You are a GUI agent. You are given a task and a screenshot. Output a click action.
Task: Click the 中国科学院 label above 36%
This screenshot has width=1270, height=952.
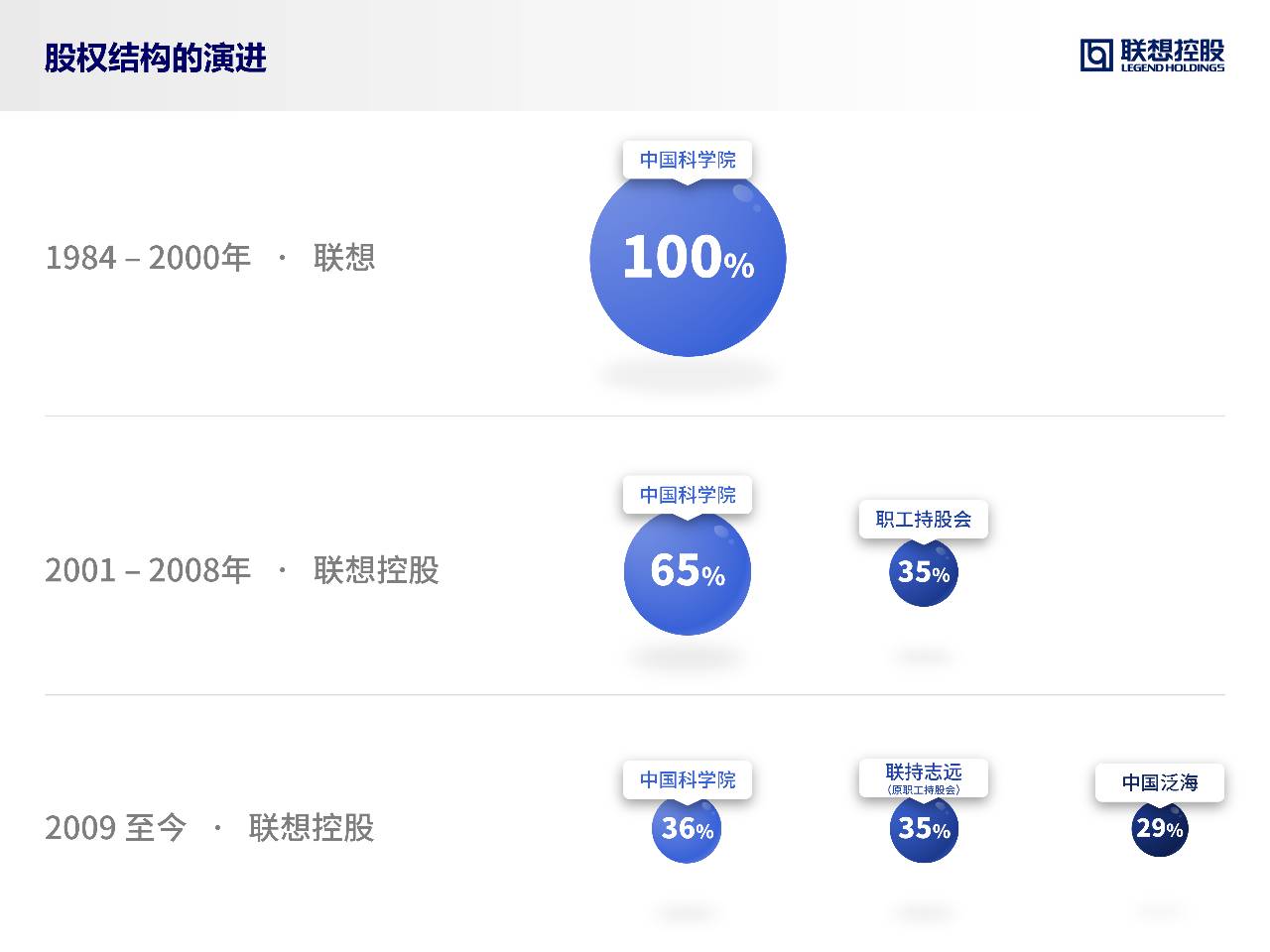pyautogui.click(x=688, y=780)
